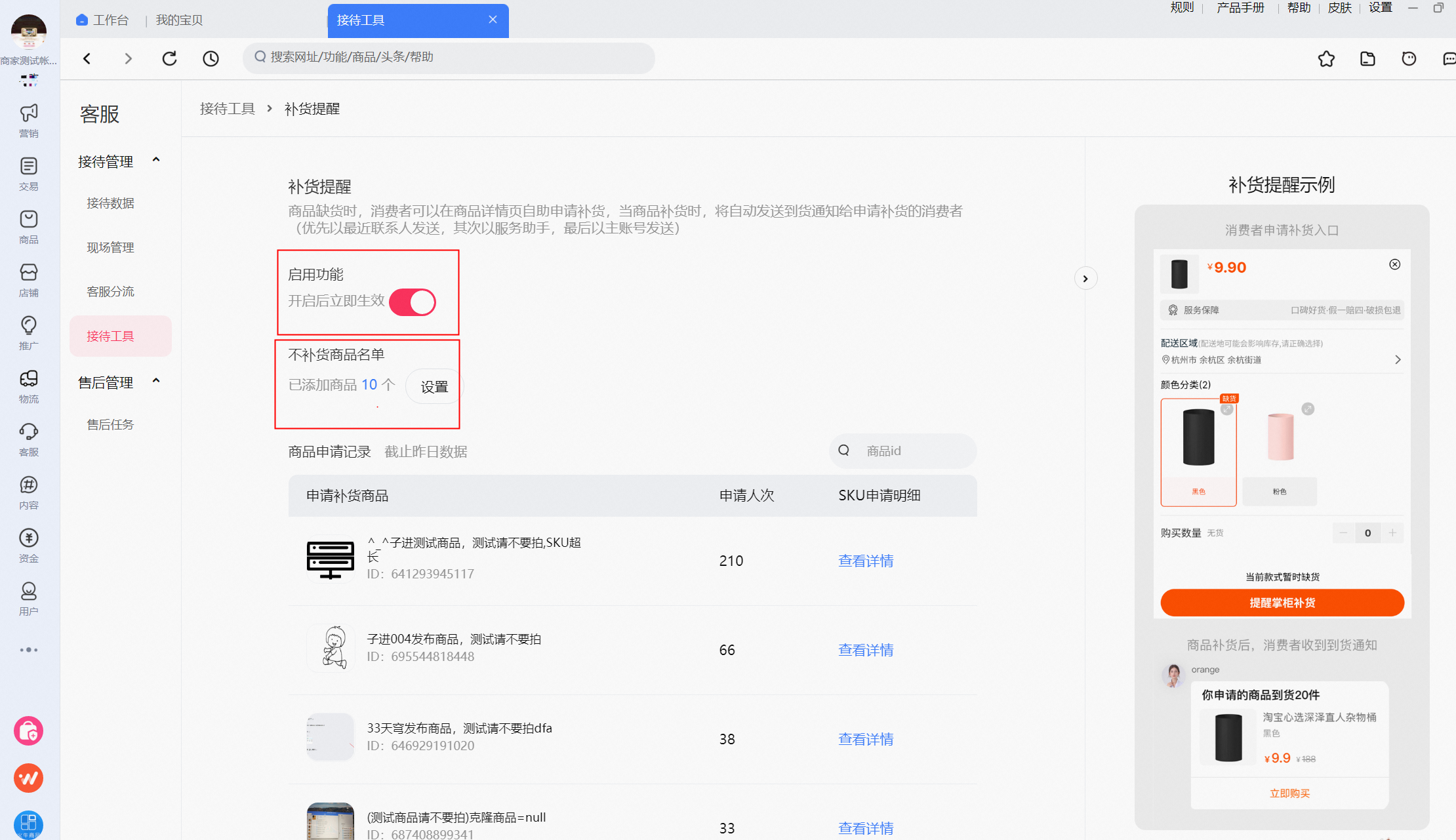
Task: Open 设置 in the top window menu
Action: click(1381, 7)
